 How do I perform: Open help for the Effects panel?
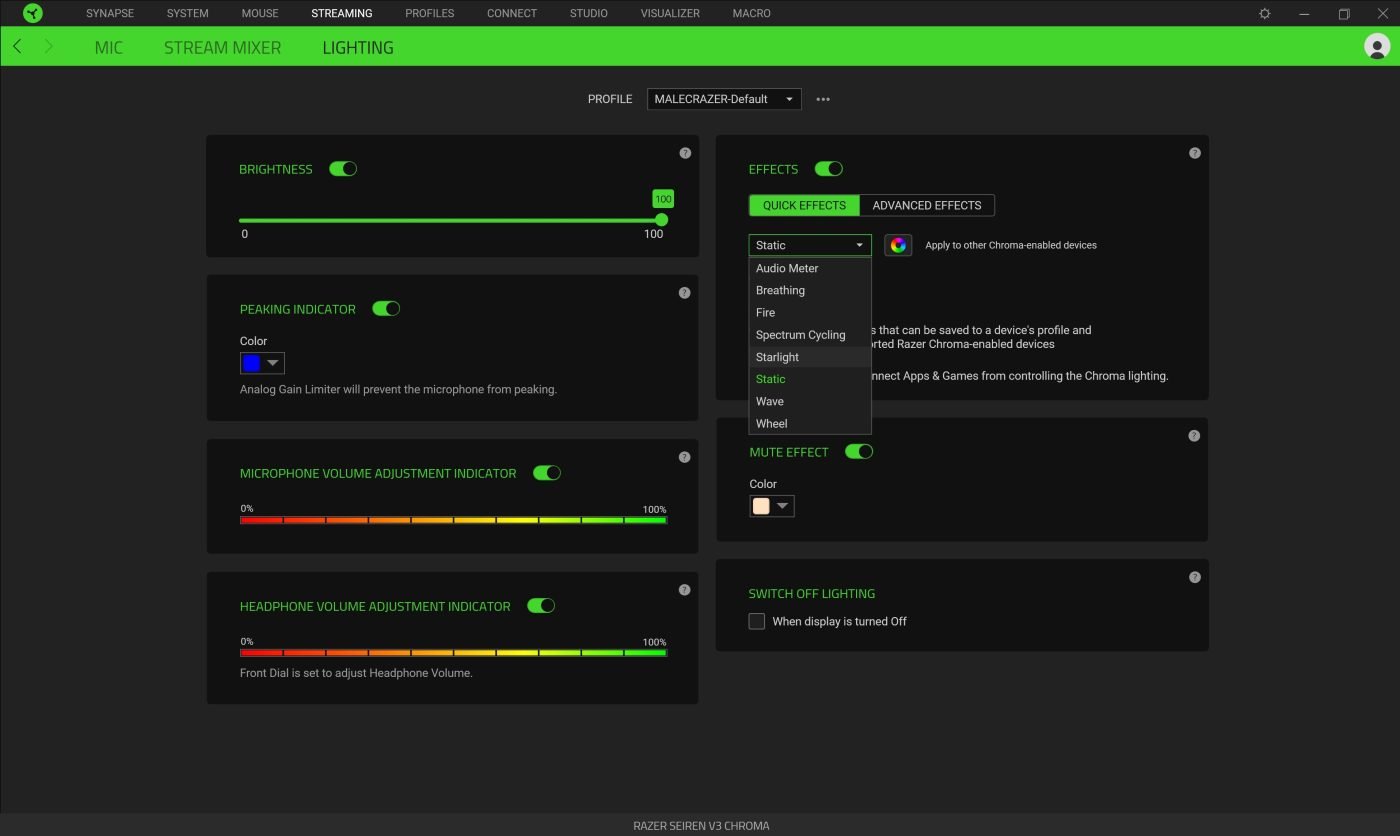(x=1195, y=153)
